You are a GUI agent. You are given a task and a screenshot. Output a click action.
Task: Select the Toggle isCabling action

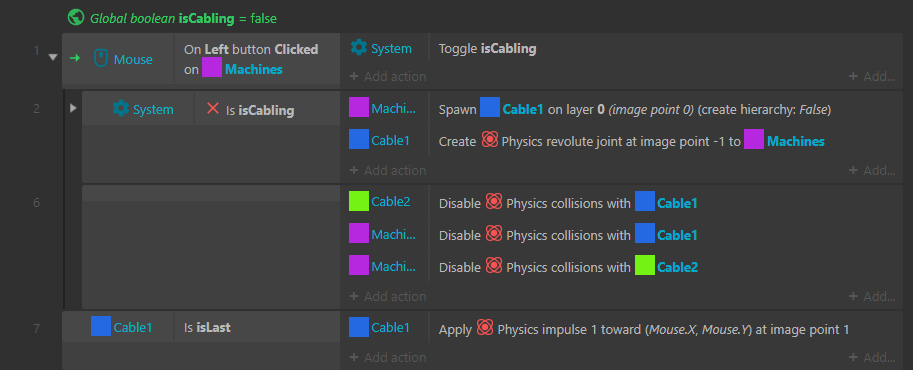(x=487, y=49)
